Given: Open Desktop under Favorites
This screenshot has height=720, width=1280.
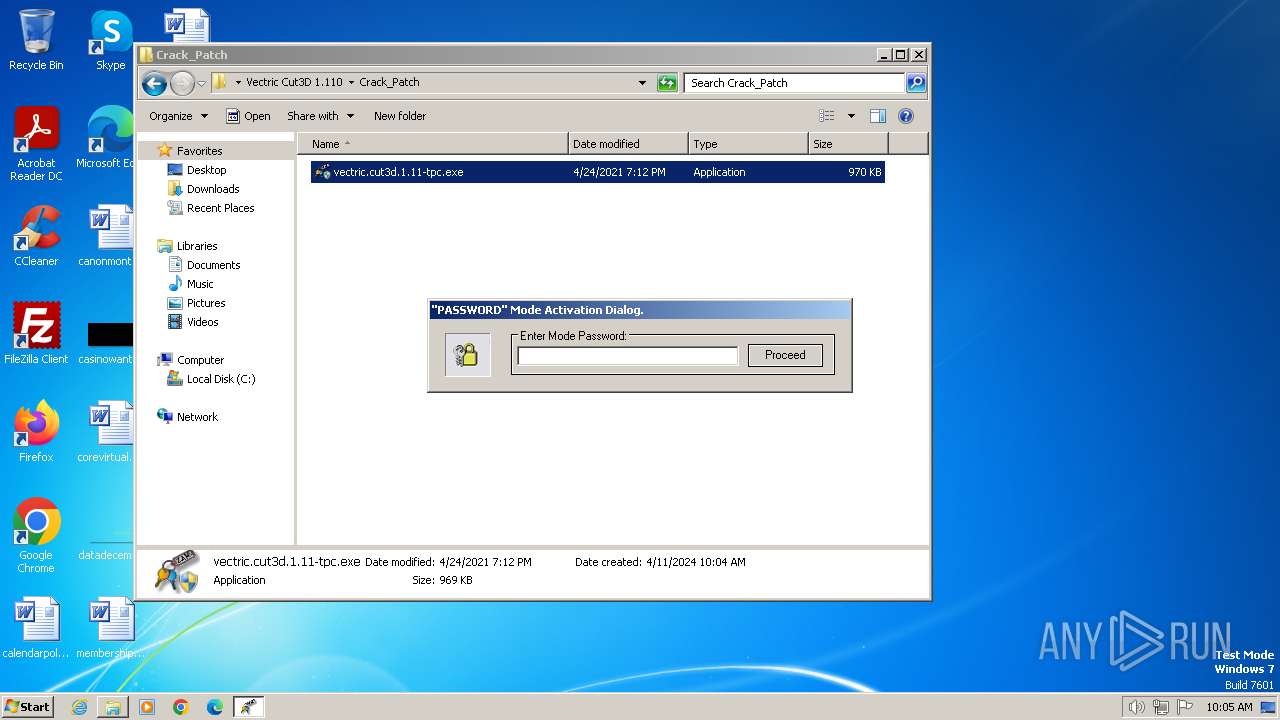Looking at the screenshot, I should [206, 170].
